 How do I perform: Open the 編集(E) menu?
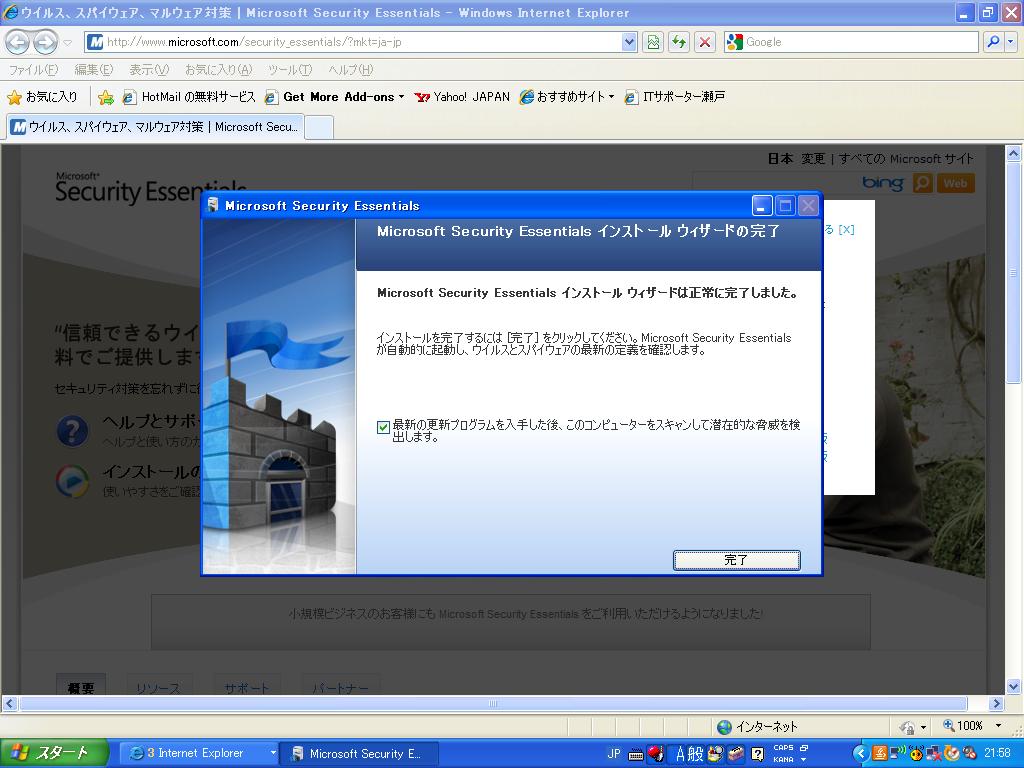coord(93,70)
